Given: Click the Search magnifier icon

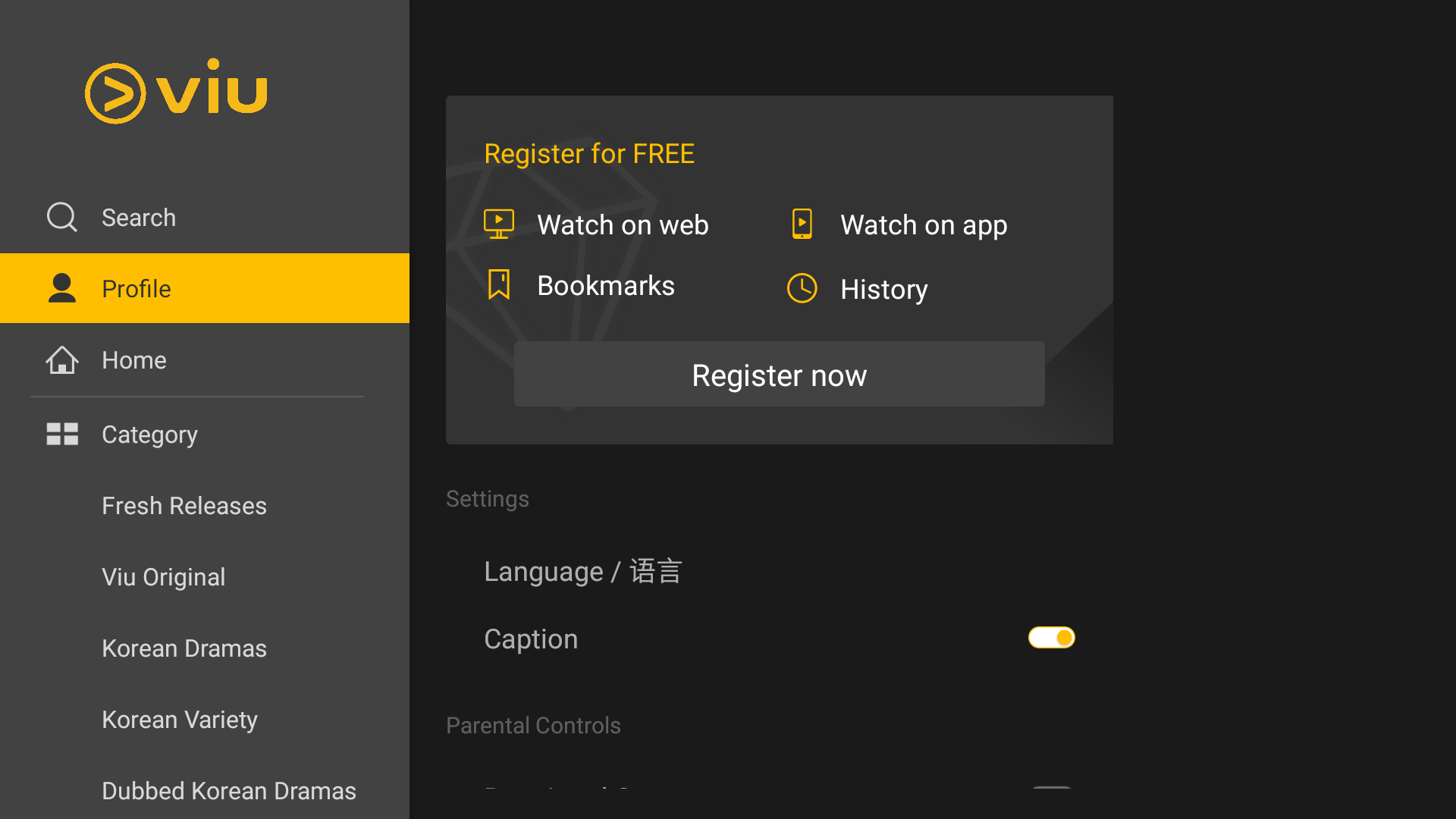Looking at the screenshot, I should [x=61, y=217].
